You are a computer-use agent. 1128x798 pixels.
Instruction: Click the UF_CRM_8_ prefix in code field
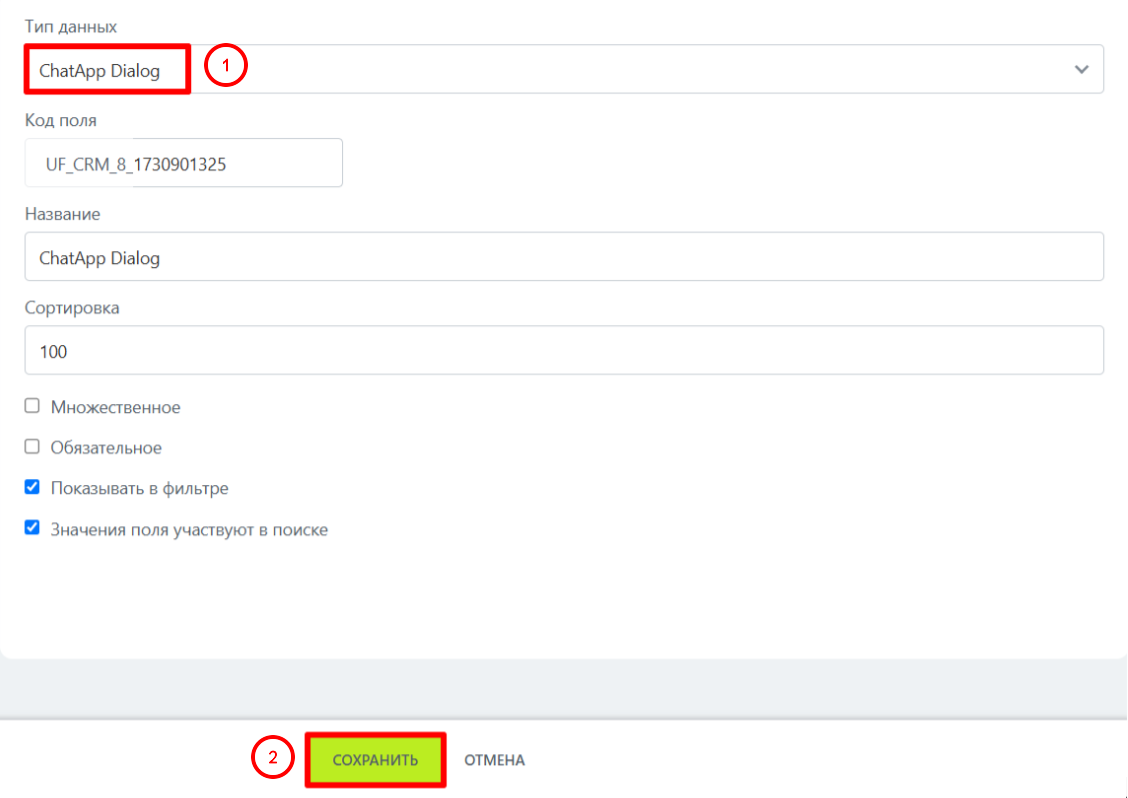pyautogui.click(x=89, y=165)
